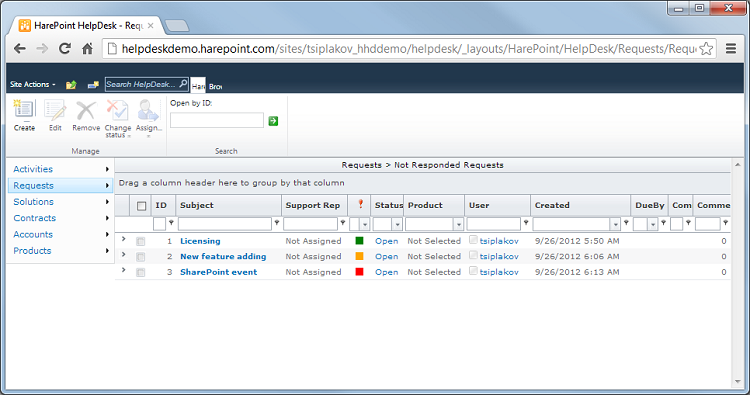Viewport: 750px width, 395px height.
Task: Select the checkbox for SharePoint event row
Action: [x=141, y=273]
